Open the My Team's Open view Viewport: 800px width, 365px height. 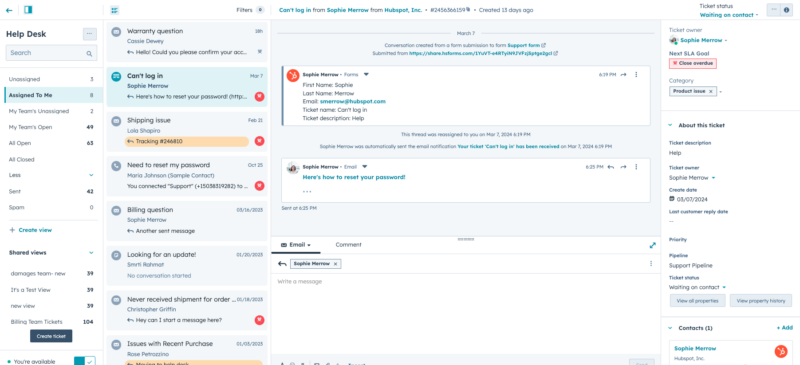51,127
